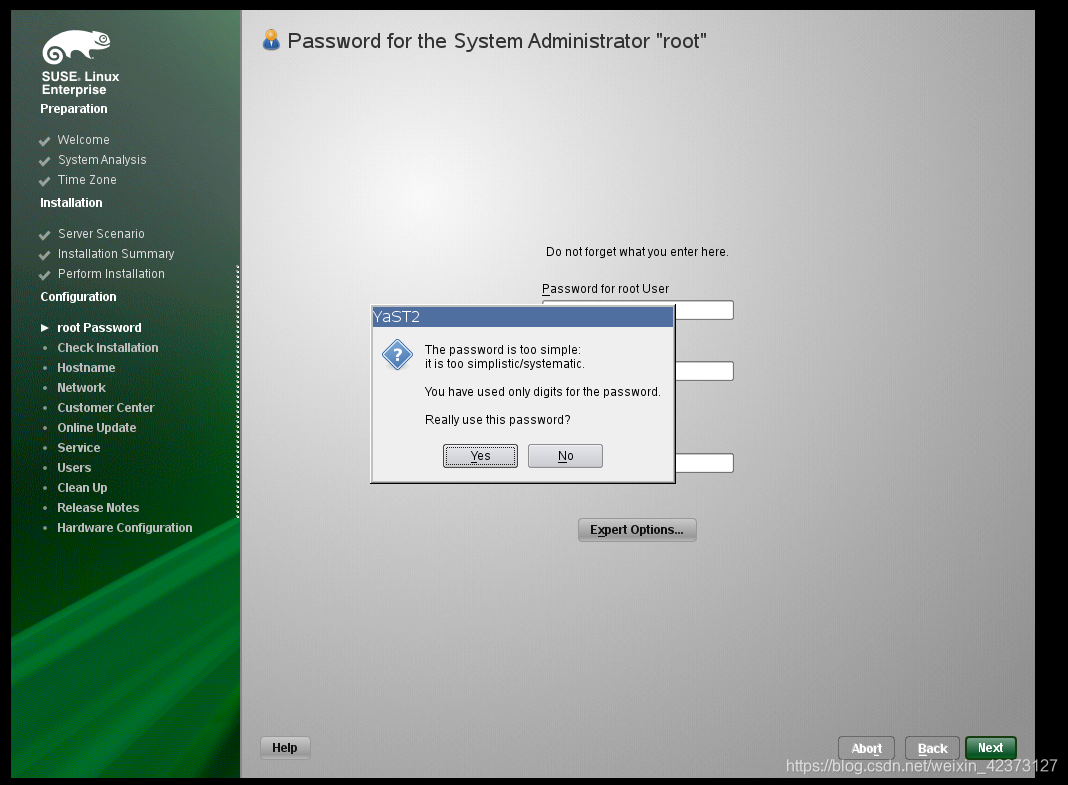This screenshot has width=1068, height=785.
Task: Click 'Really use this password?' text
Action: [497, 419]
